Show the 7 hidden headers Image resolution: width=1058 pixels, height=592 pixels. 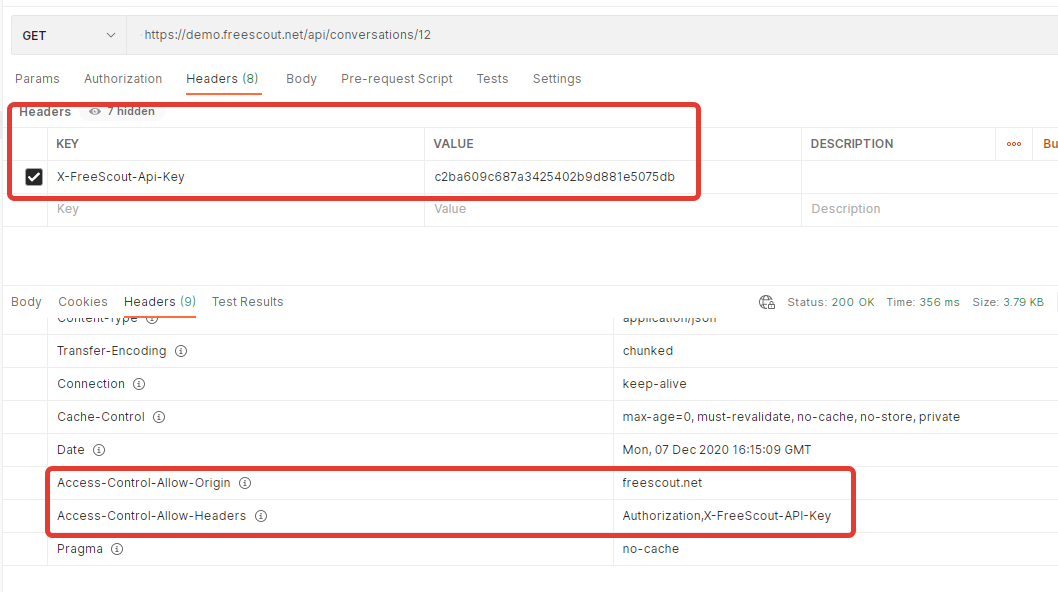pyautogui.click(x=122, y=111)
